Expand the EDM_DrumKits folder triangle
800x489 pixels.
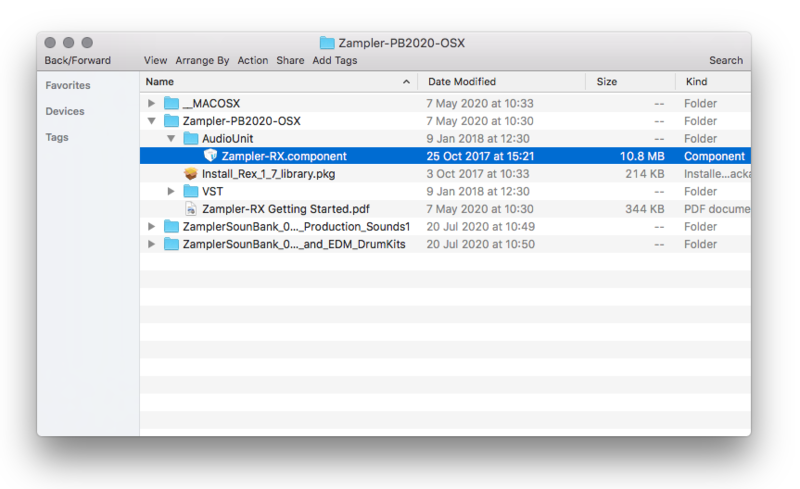tap(152, 244)
